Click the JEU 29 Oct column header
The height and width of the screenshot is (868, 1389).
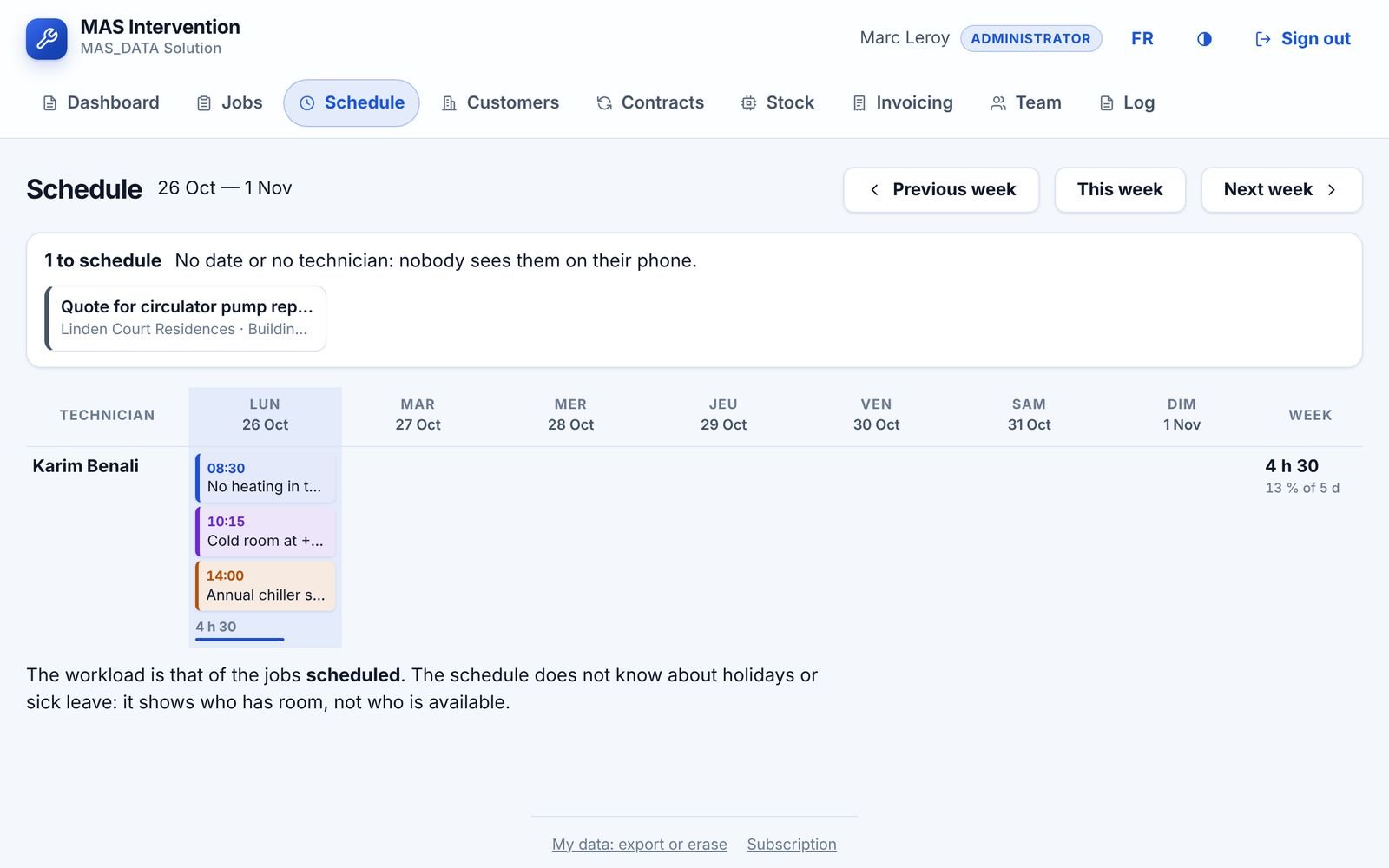click(723, 415)
